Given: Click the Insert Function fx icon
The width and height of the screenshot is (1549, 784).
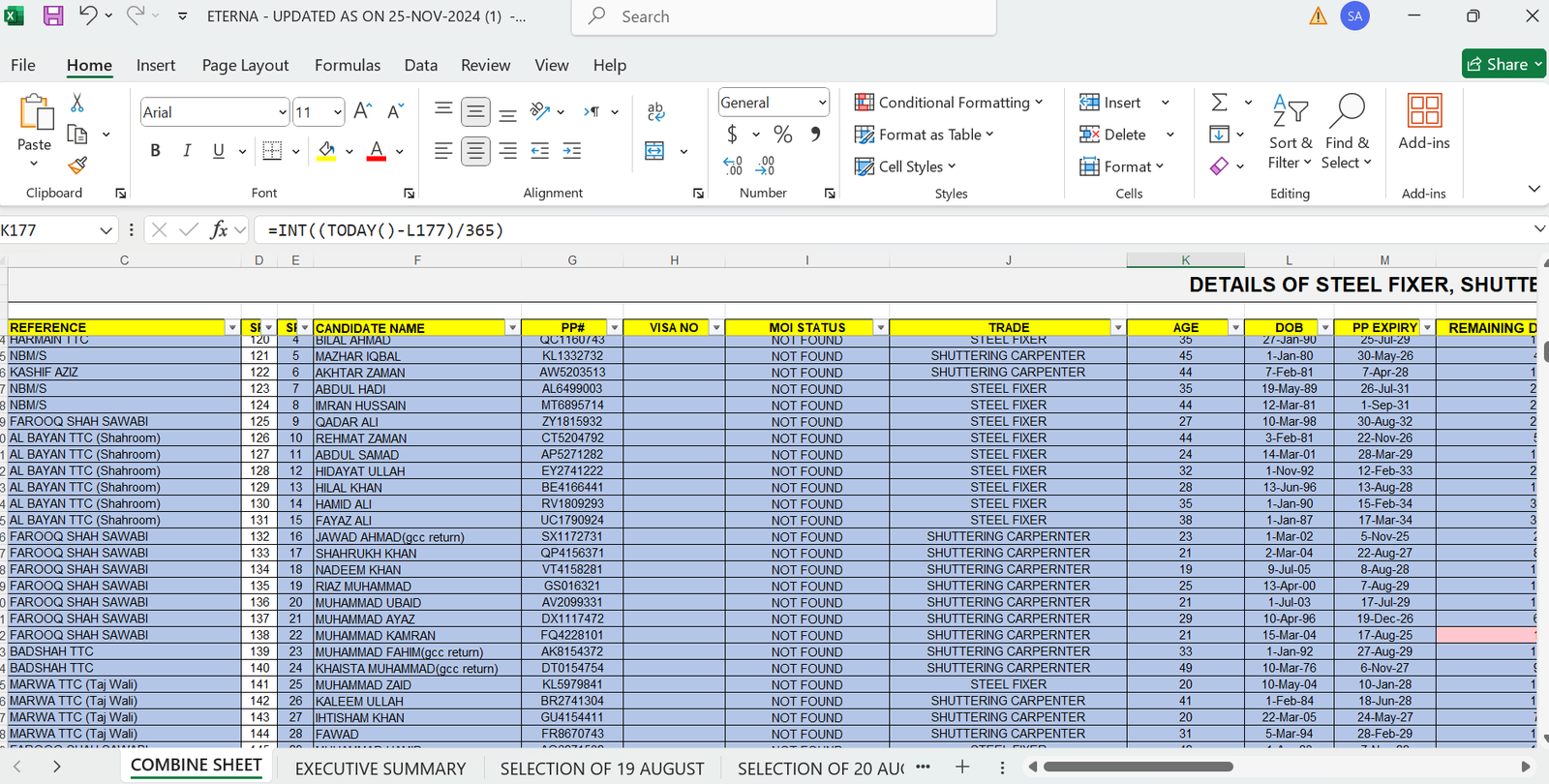Looking at the screenshot, I should [x=219, y=229].
